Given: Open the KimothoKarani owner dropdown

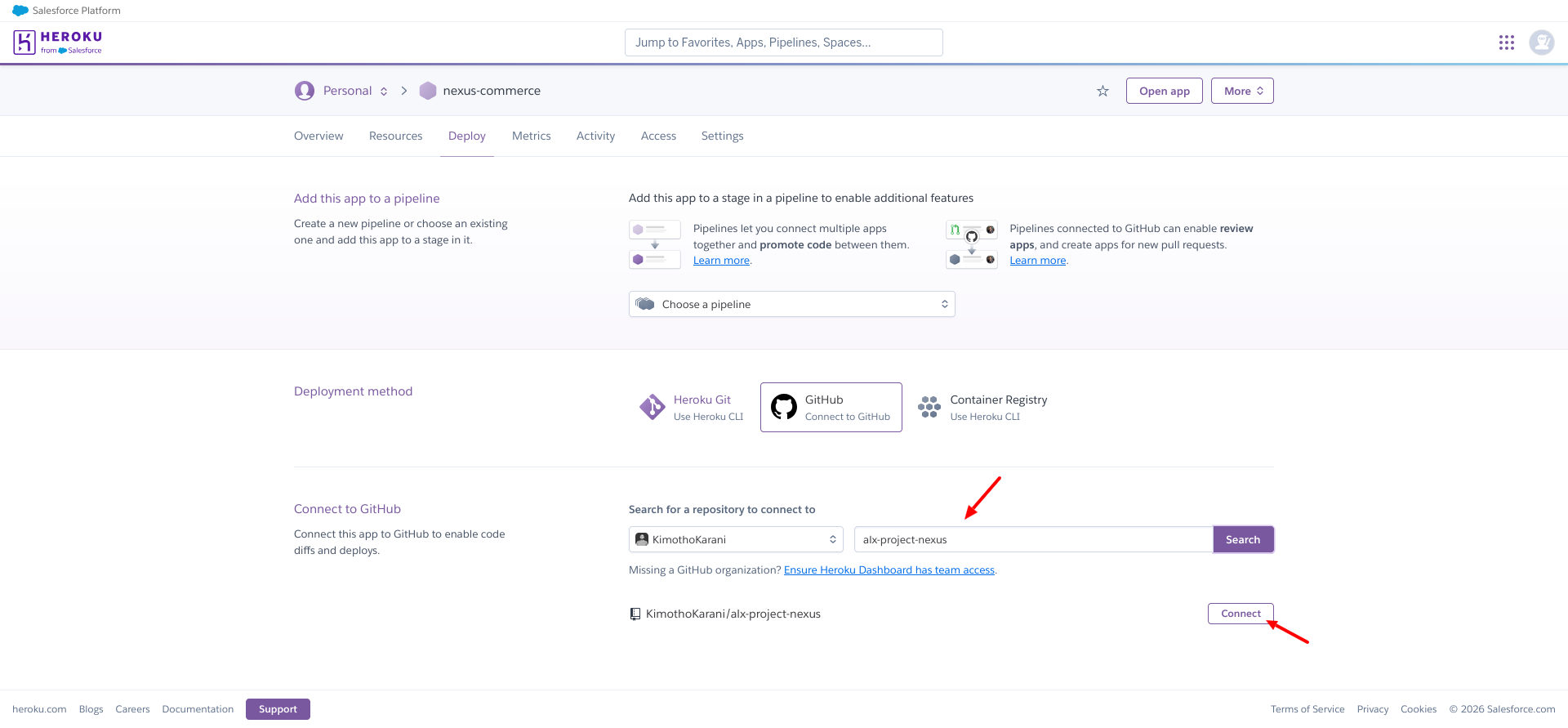Looking at the screenshot, I should pyautogui.click(x=736, y=539).
